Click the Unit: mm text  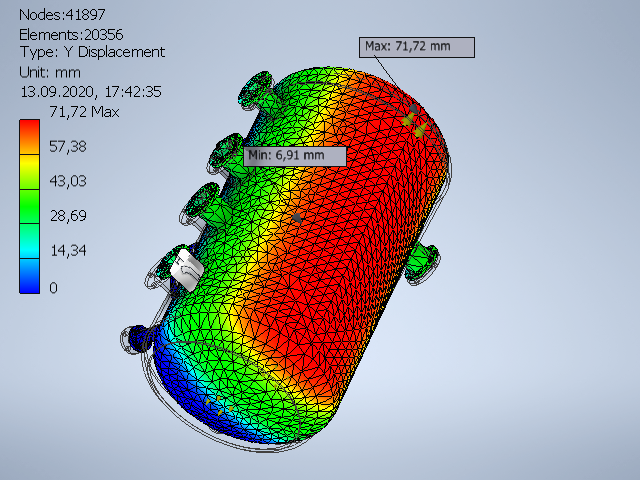[50, 73]
